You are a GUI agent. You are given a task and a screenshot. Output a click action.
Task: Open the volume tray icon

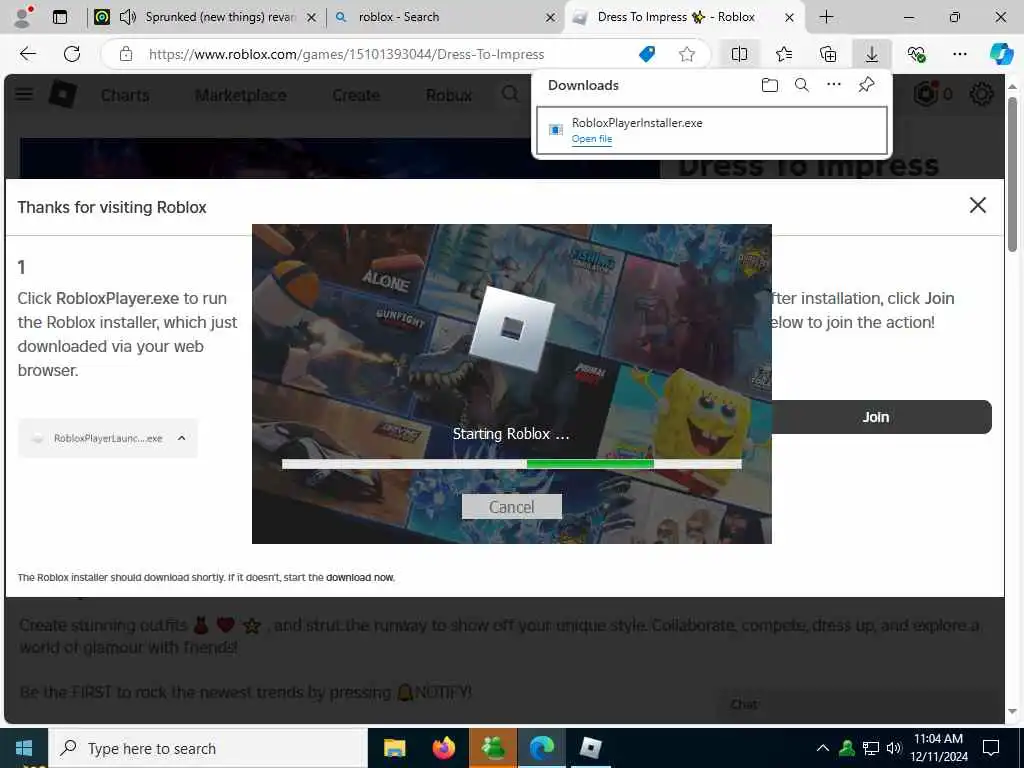(894, 748)
